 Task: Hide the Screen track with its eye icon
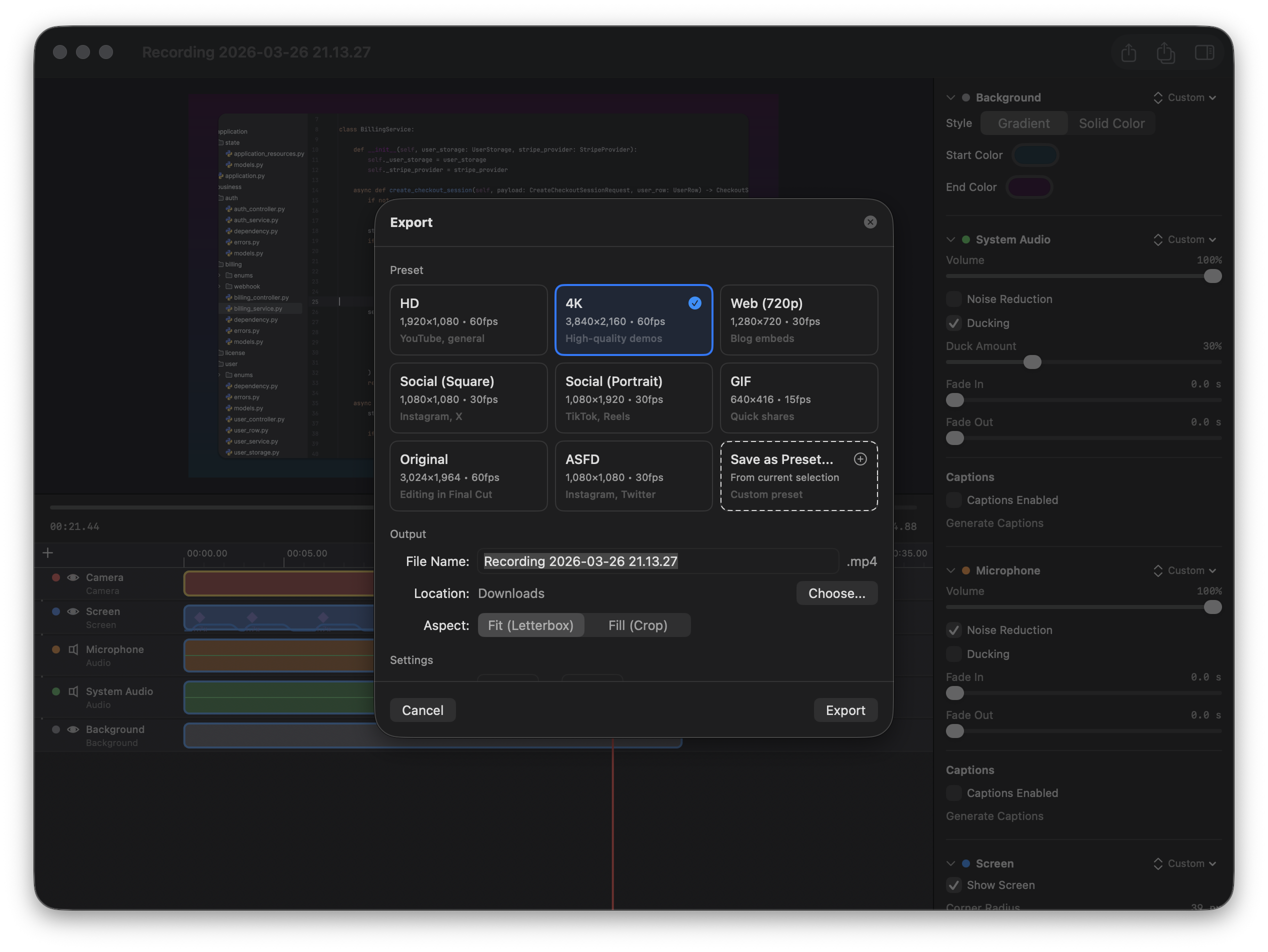73,611
